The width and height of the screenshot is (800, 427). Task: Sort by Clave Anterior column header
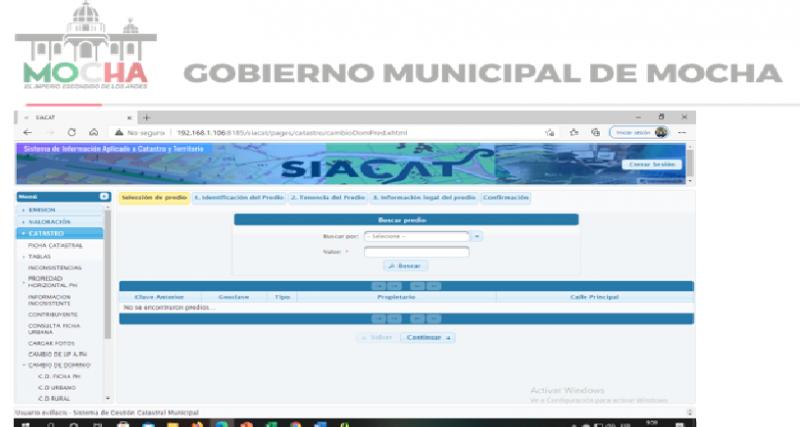pos(160,297)
